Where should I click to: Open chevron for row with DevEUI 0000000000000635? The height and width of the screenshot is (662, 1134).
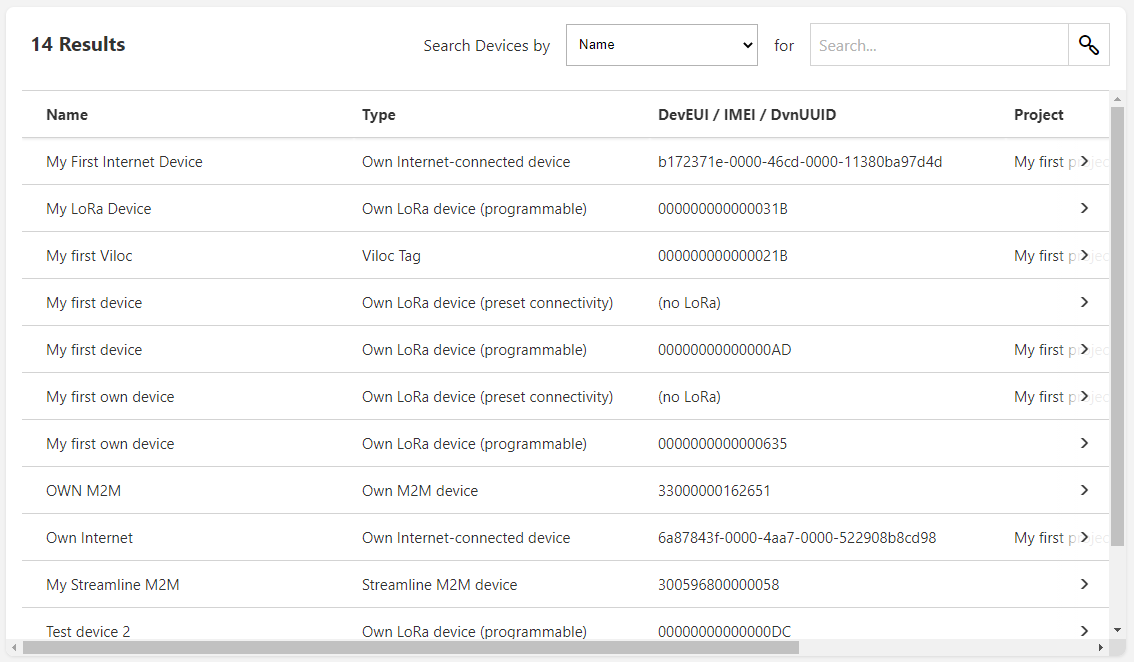click(1084, 444)
